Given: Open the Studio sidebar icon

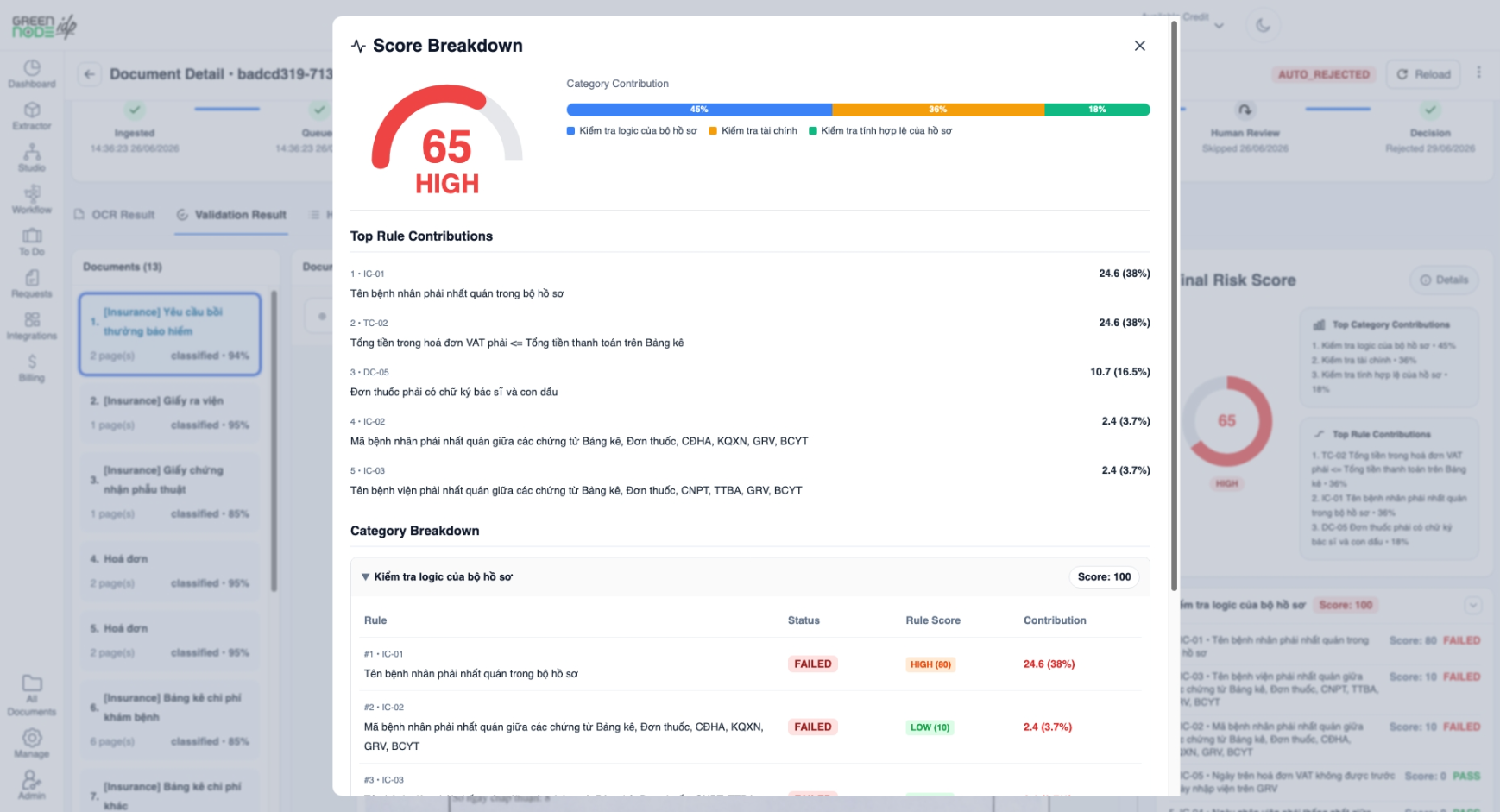Looking at the screenshot, I should click(x=32, y=158).
